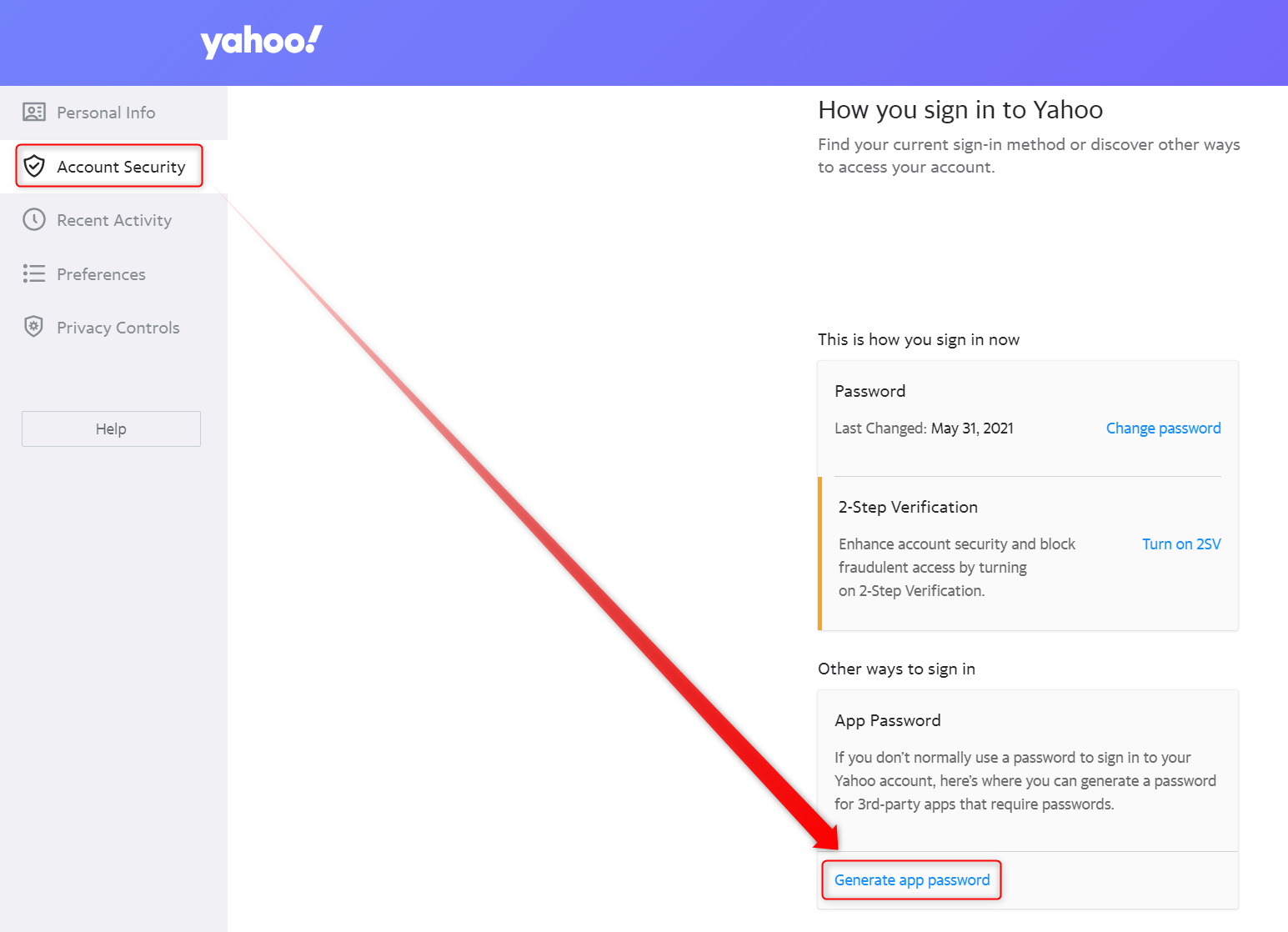Click the 'Other ways to sign in' label
1288x932 pixels.
click(x=896, y=669)
